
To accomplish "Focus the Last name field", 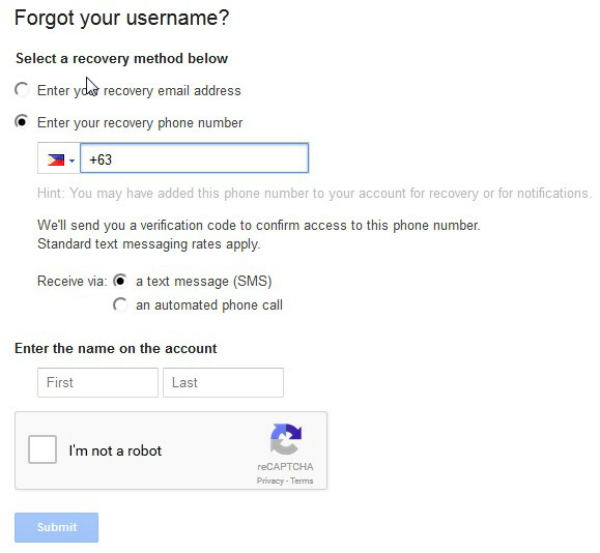I will 223,383.
